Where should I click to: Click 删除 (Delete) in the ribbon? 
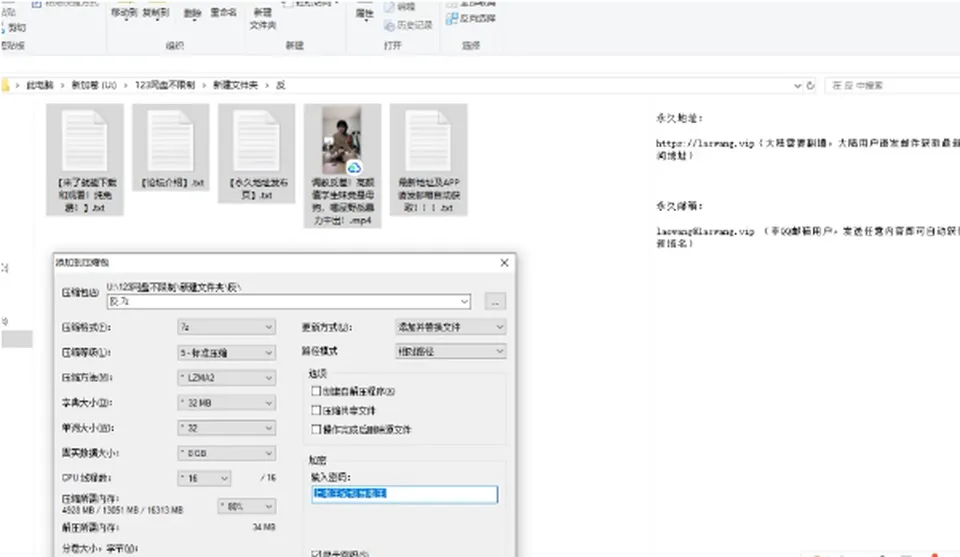193,13
